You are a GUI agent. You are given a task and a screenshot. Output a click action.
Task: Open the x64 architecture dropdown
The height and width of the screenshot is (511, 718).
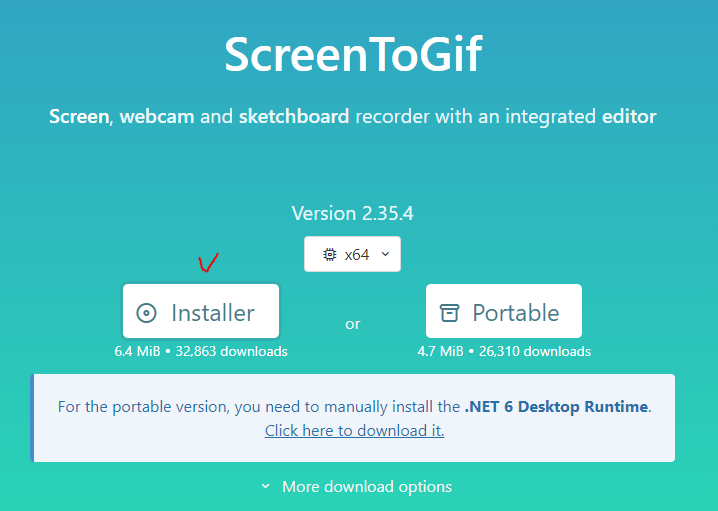click(352, 254)
